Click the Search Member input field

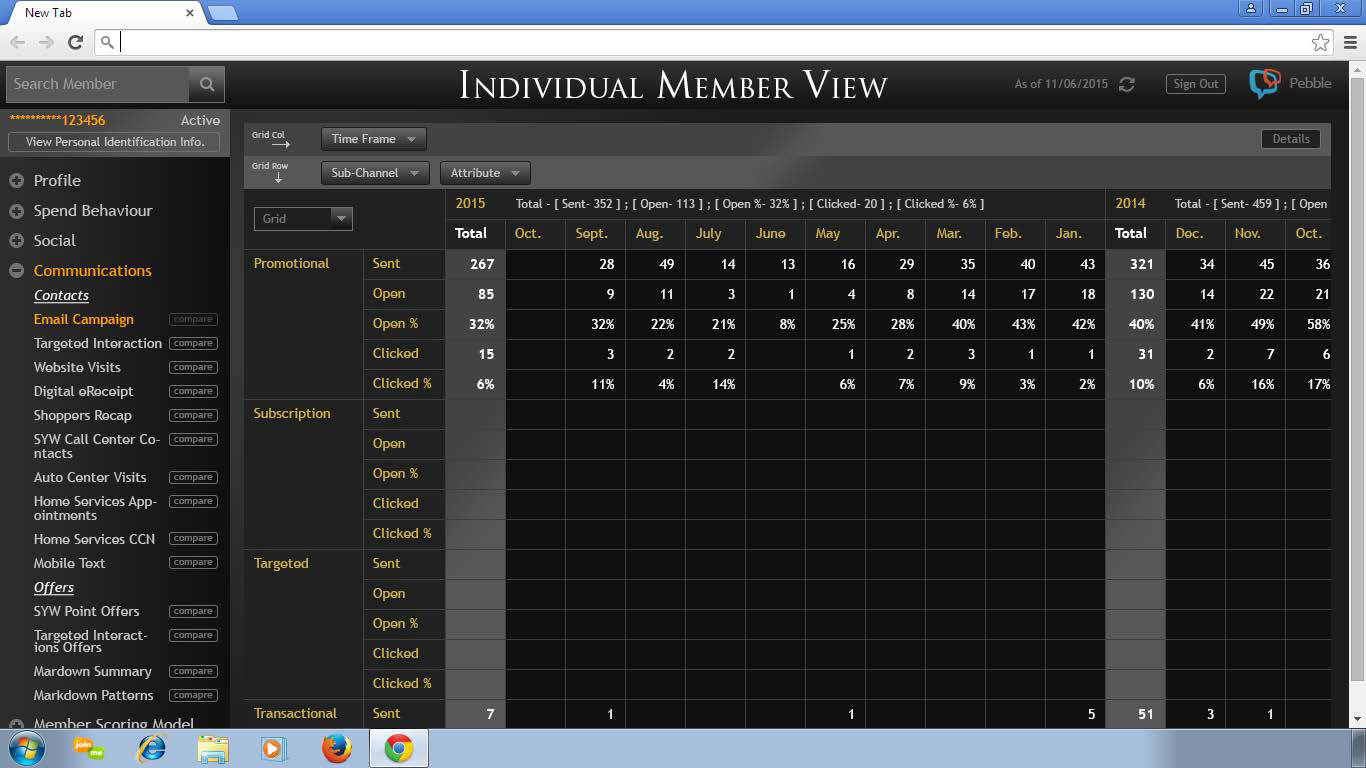coord(97,84)
